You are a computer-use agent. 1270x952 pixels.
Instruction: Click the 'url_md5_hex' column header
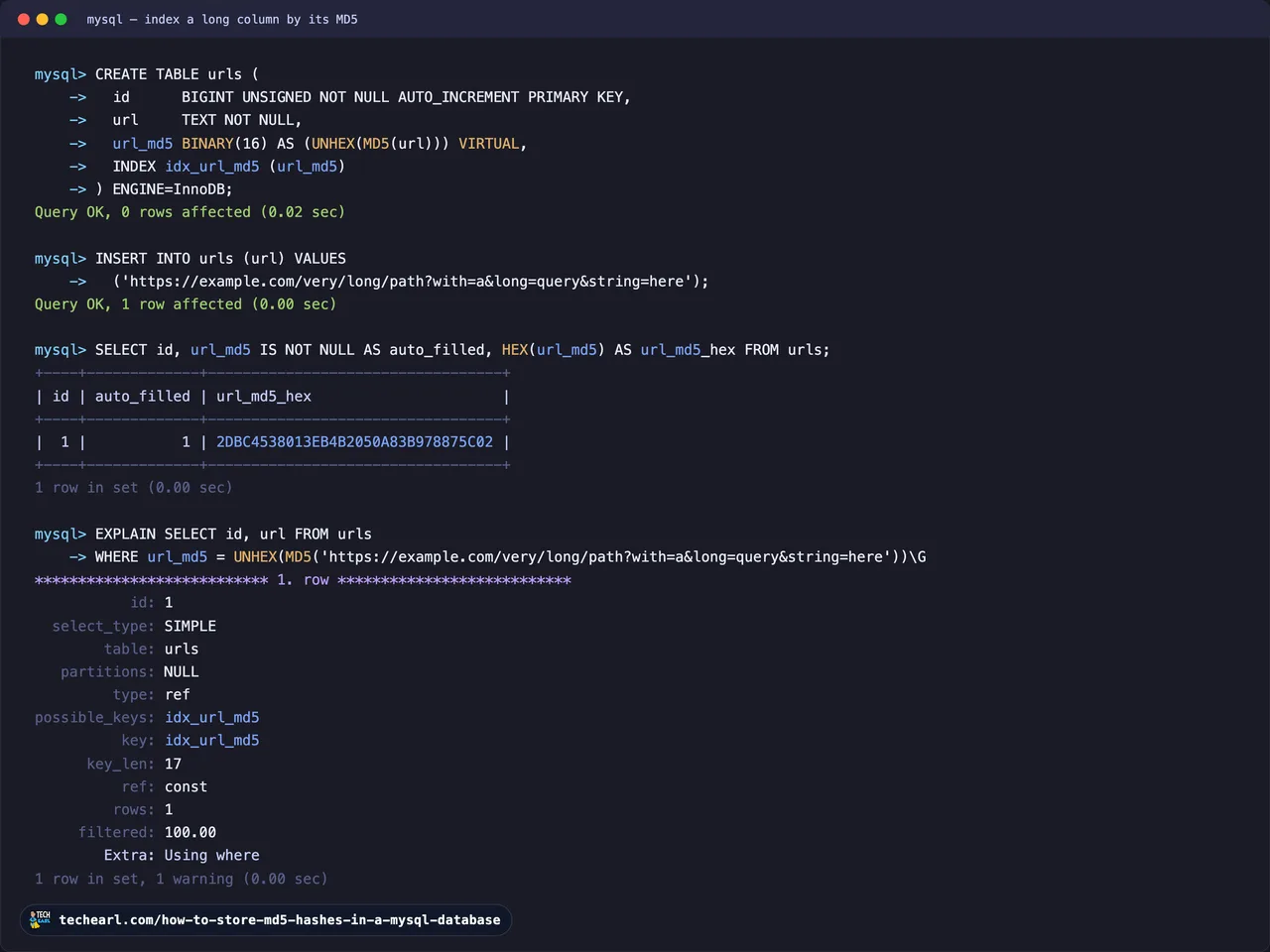[264, 397]
